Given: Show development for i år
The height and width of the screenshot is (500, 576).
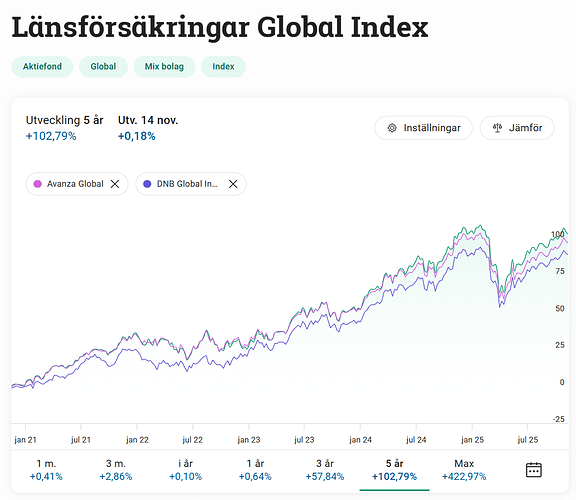Looking at the screenshot, I should point(186,470).
